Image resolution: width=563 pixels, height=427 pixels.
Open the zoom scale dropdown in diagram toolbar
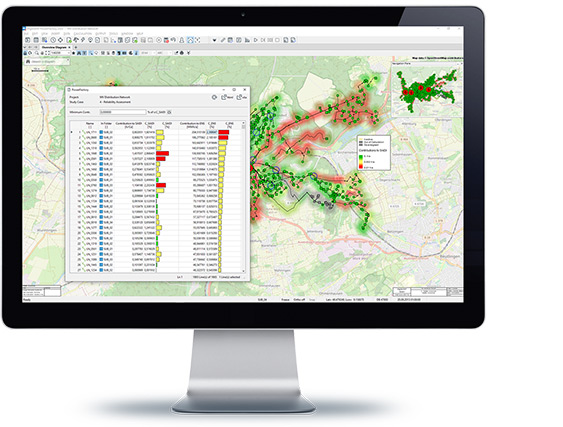click(60, 53)
